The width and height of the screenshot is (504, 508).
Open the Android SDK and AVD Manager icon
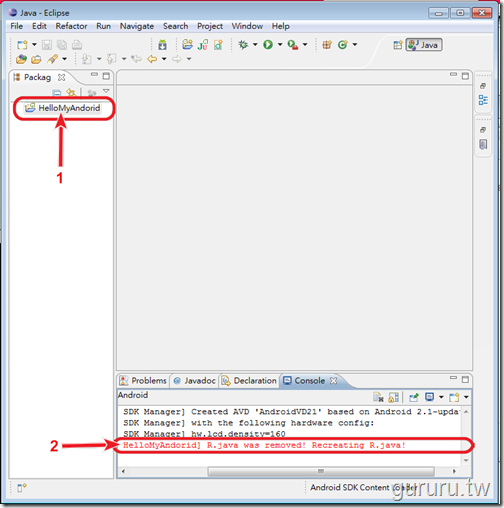(x=162, y=45)
